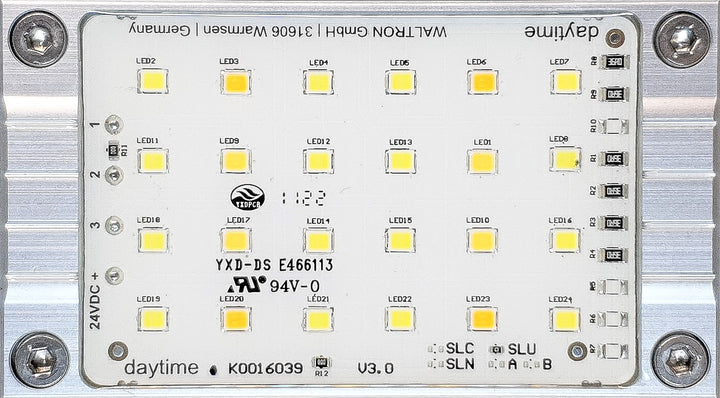Click the YXDPCB oval logo
The height and width of the screenshot is (398, 720).
point(248,197)
